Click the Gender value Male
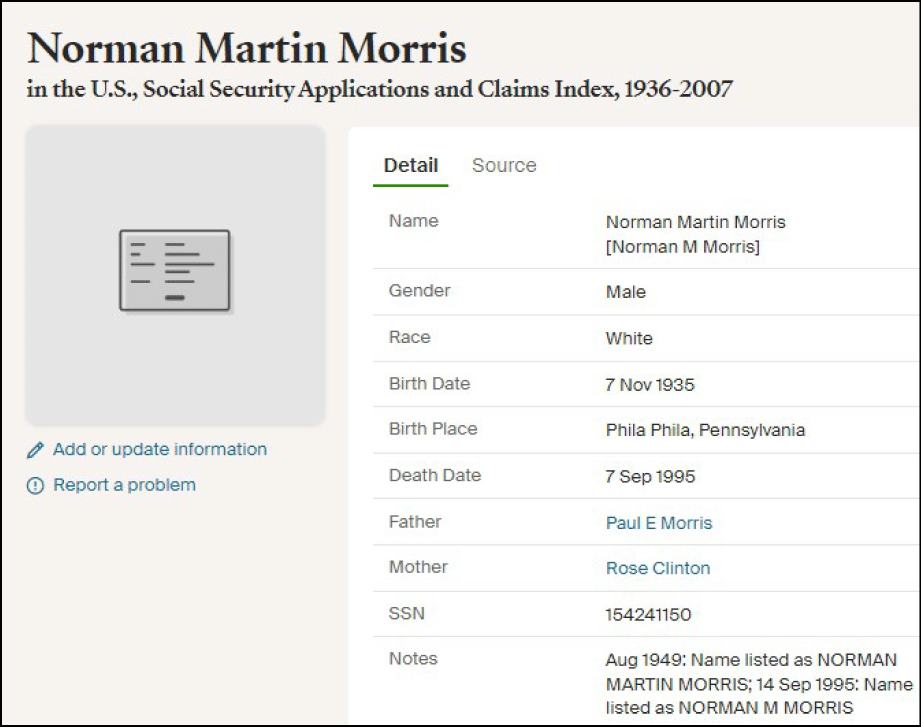 pos(626,292)
